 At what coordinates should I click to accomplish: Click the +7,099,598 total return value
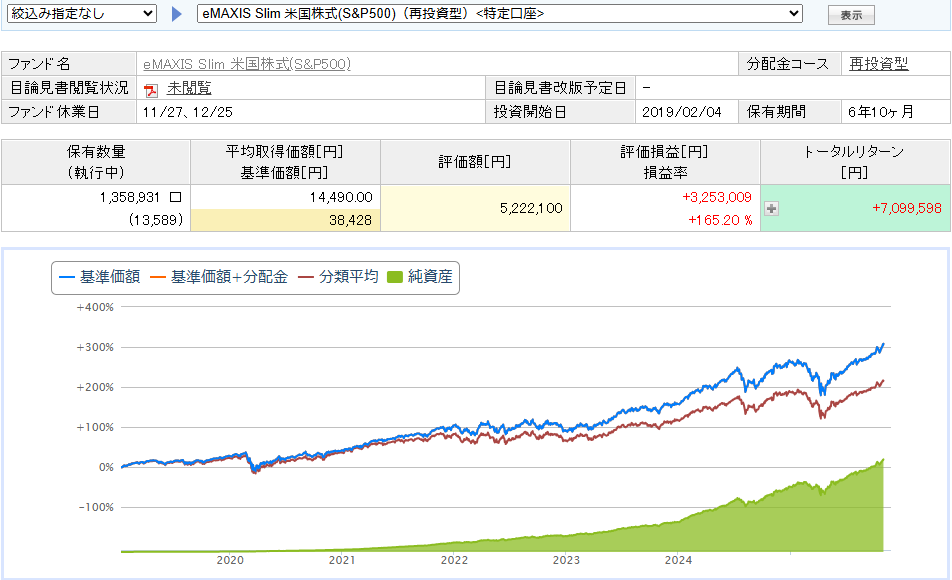click(906, 208)
